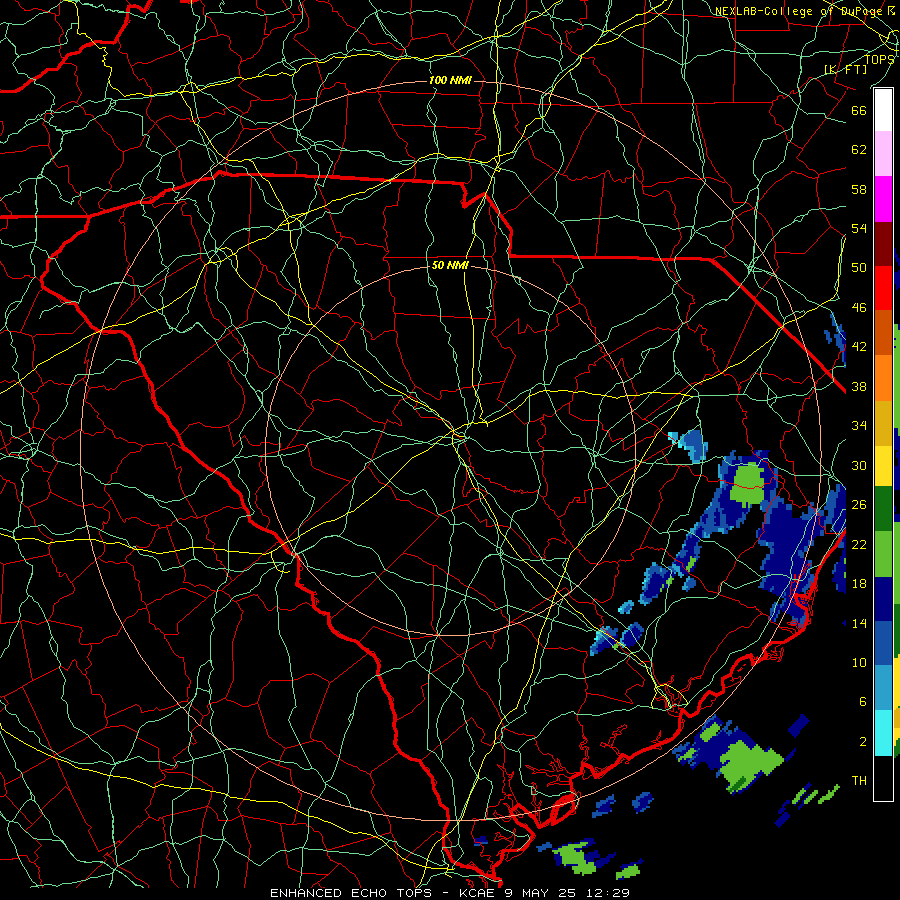Image resolution: width=900 pixels, height=900 pixels.
Task: Pick the dark orange swatch below red
Action: tap(883, 333)
